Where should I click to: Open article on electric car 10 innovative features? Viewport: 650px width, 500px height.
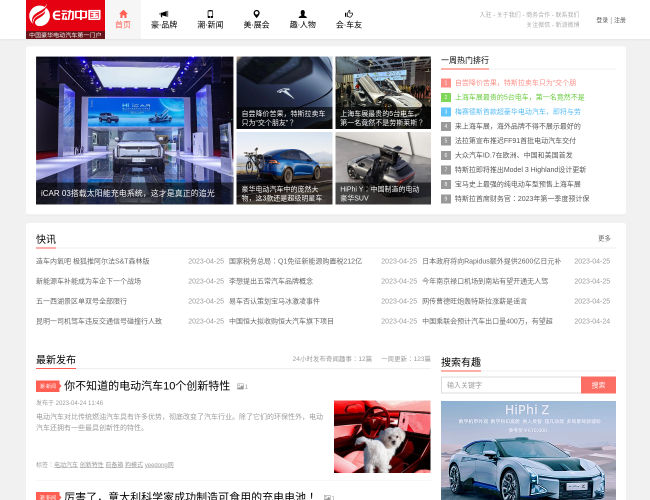[x=147, y=386]
